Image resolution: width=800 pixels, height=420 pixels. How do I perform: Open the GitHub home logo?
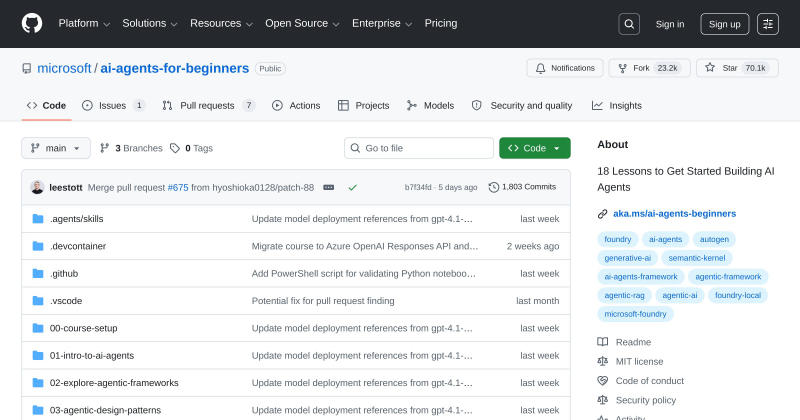point(32,23)
